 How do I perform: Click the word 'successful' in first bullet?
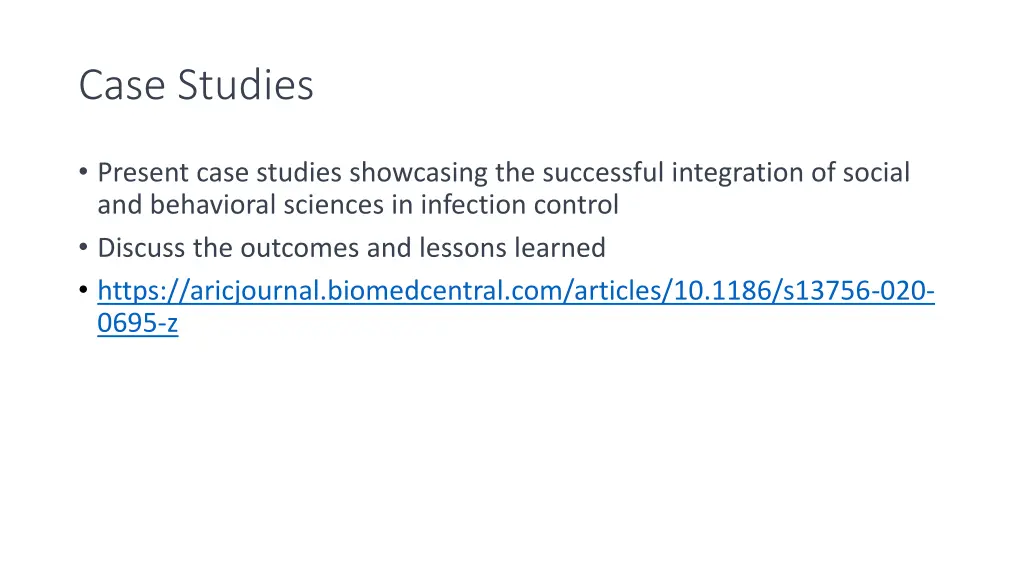coord(603,173)
